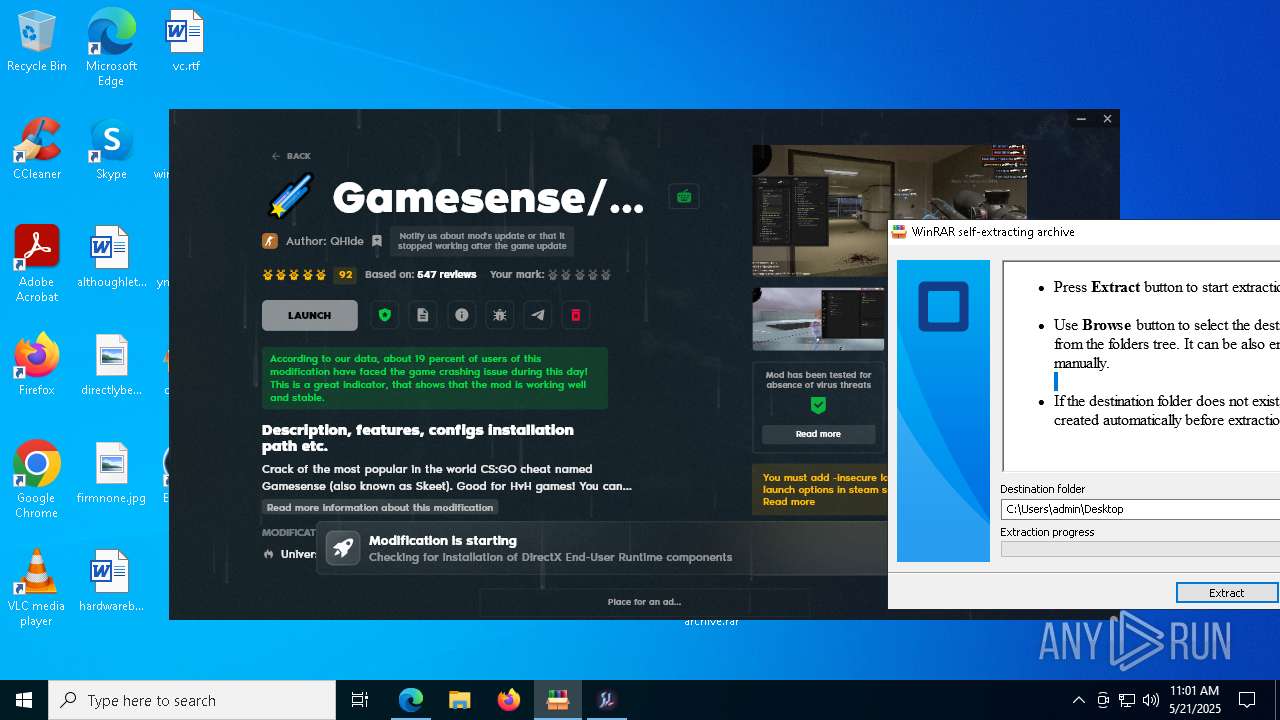Click the 'Notify us about mod's update' button
The image size is (1280, 720).
click(x=482, y=241)
